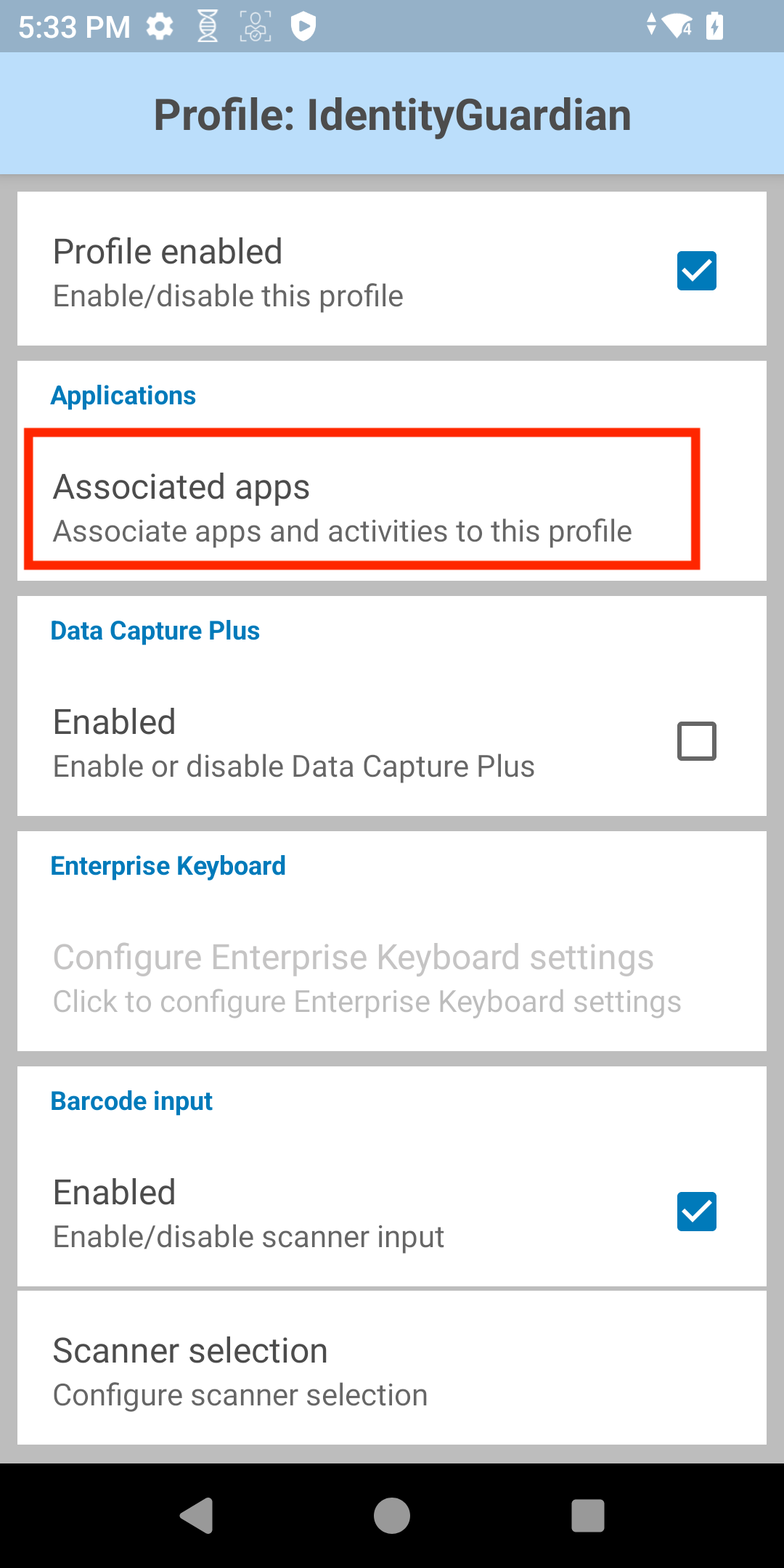The height and width of the screenshot is (1568, 784).
Task: Tap the Android back navigation button
Action: (x=196, y=1516)
